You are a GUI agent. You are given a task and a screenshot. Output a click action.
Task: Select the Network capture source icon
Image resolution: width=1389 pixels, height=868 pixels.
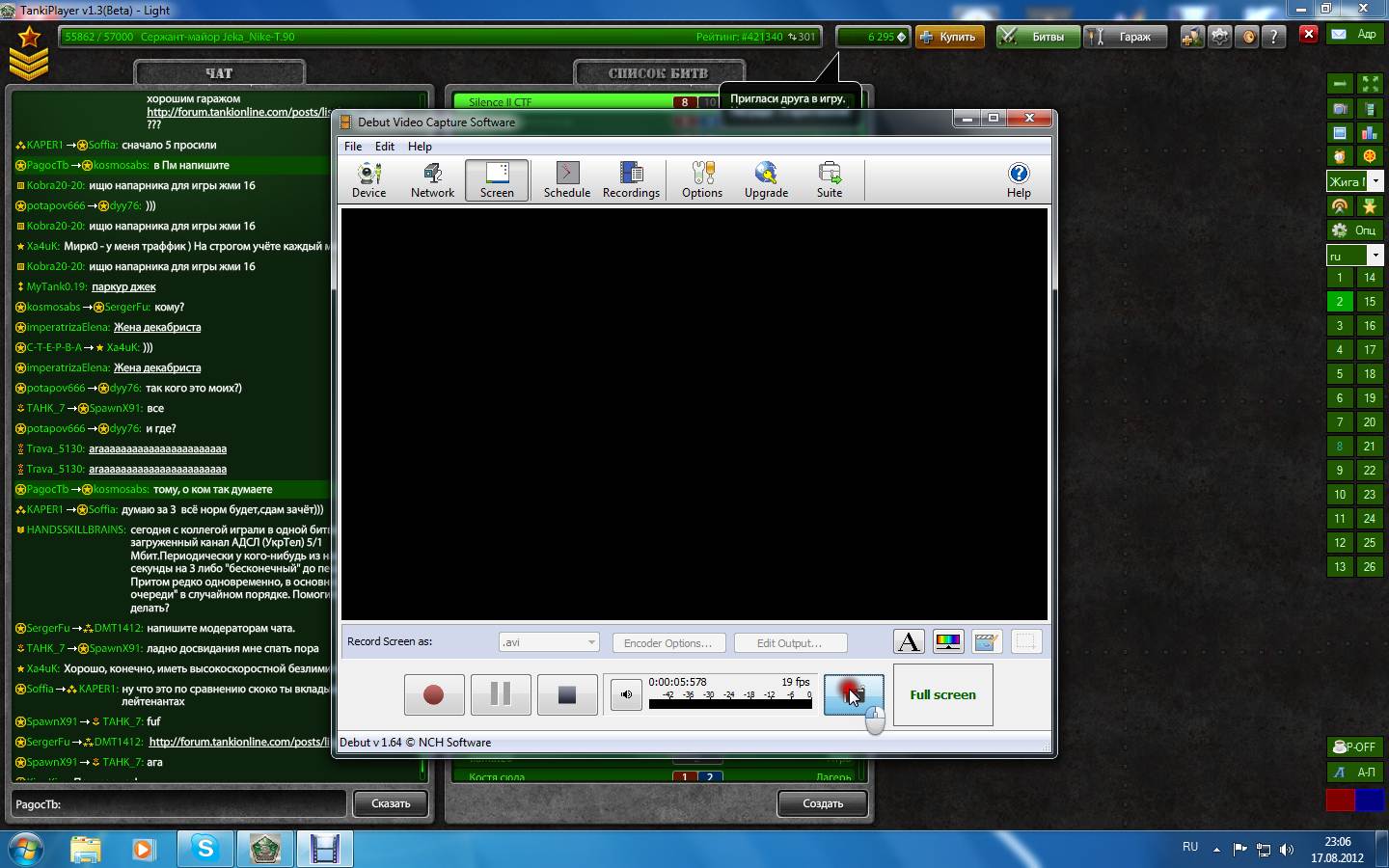(432, 180)
